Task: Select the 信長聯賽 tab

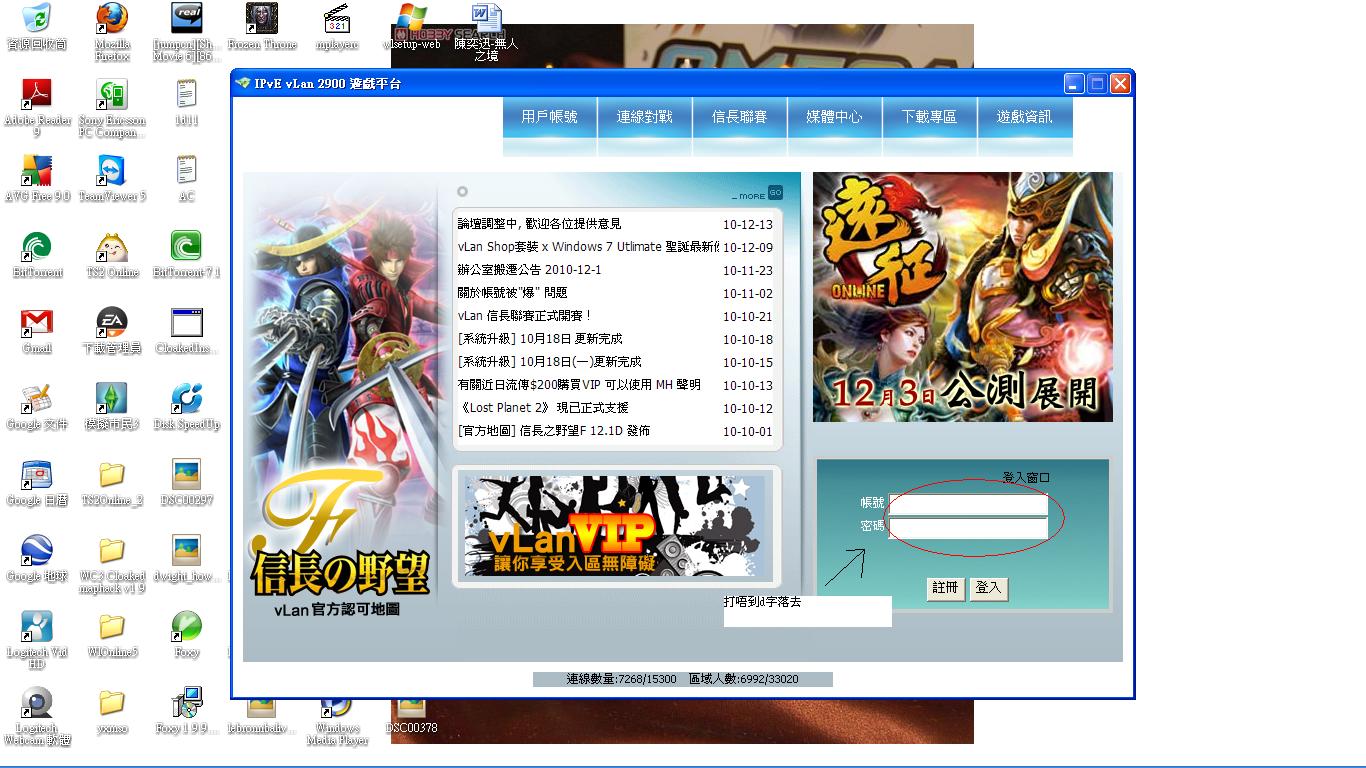Action: (740, 117)
